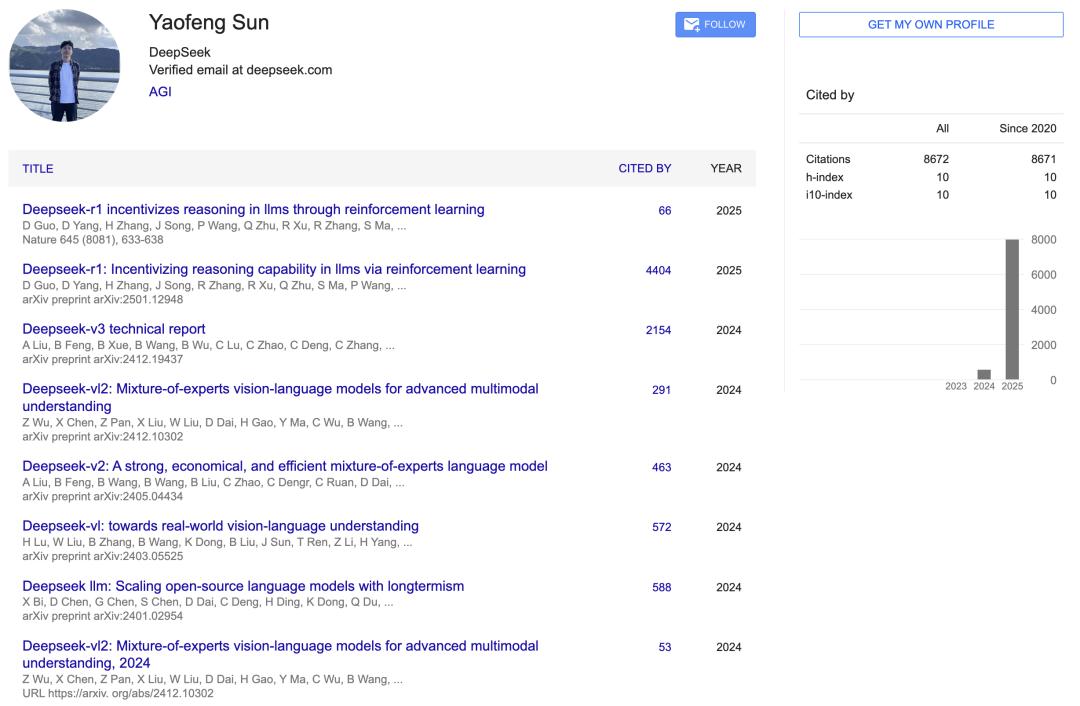Click the Get My Own Profile button

pyautogui.click(x=930, y=25)
